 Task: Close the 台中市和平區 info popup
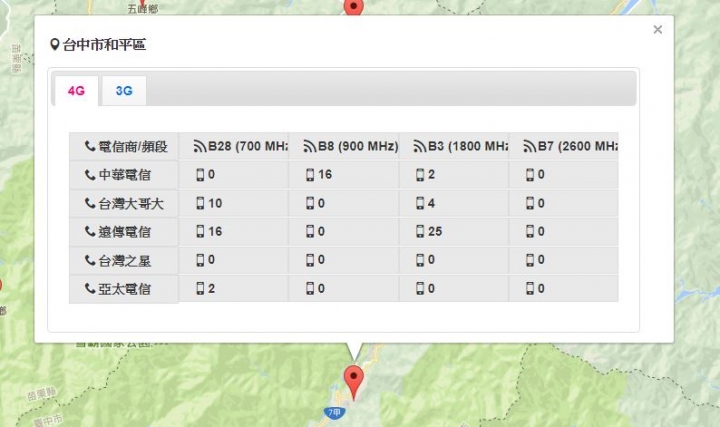658,30
